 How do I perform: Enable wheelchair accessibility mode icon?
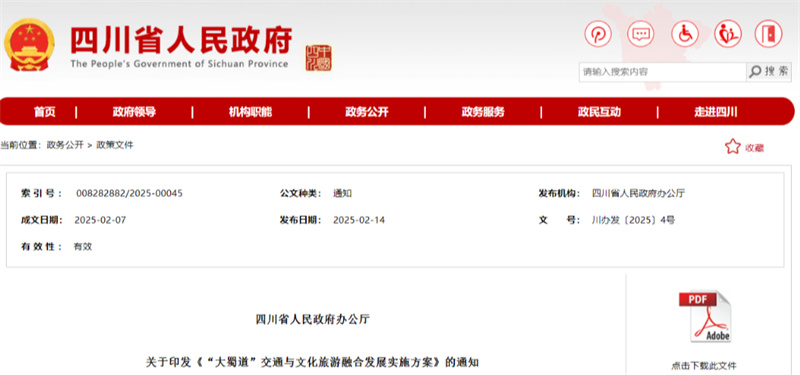point(685,34)
